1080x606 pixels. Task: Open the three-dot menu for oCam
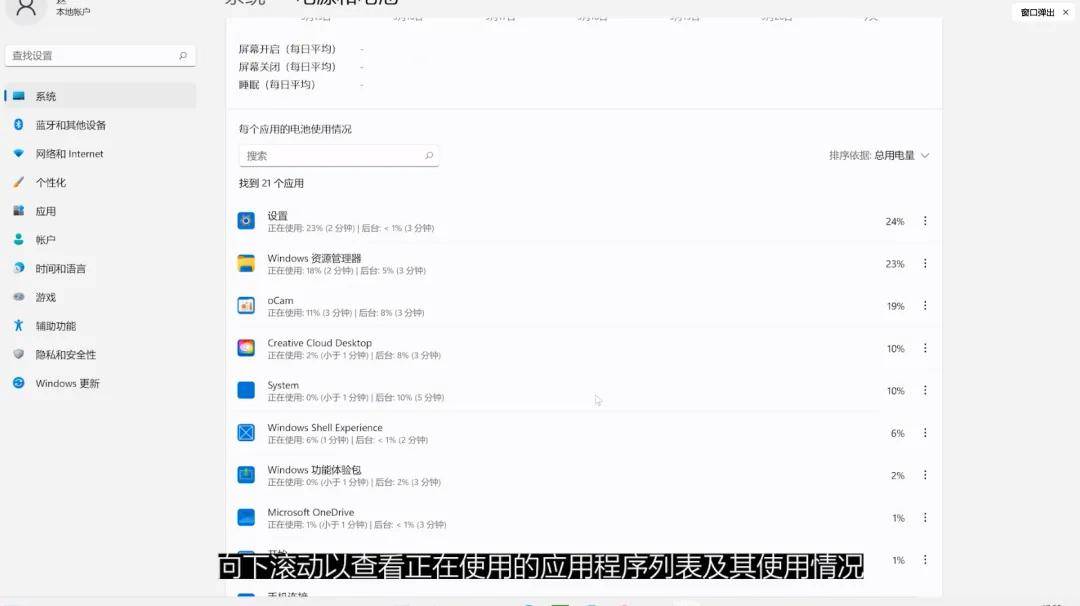pos(924,305)
